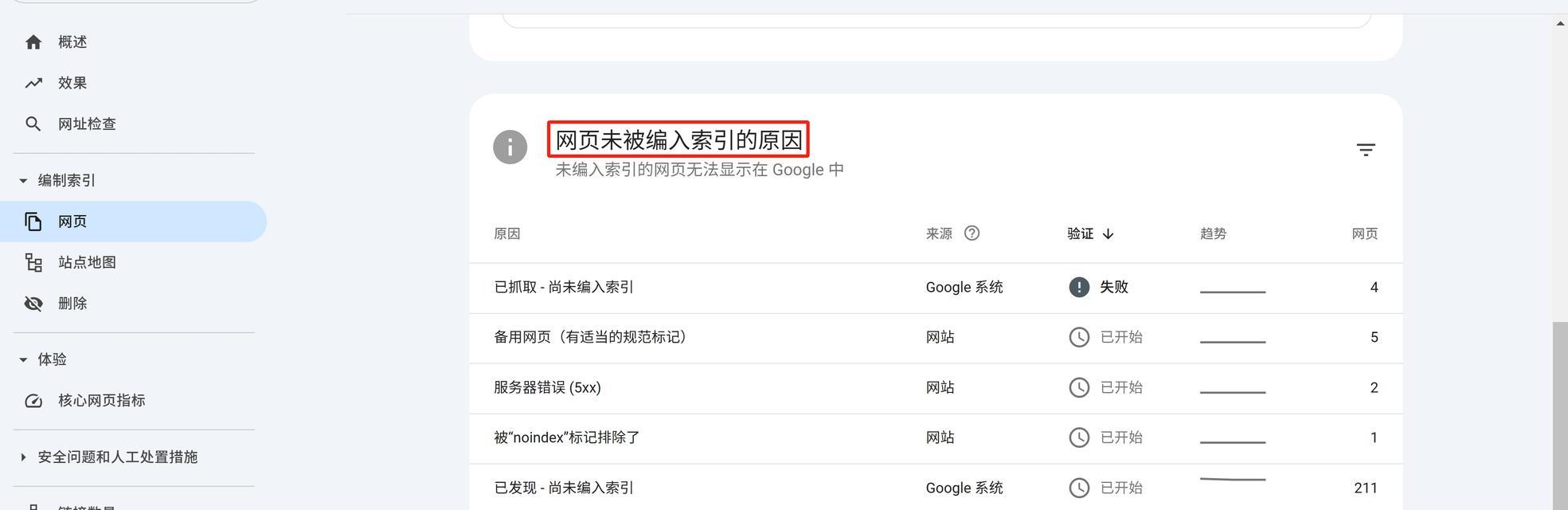Click the 失败 validation status text

point(1114,287)
